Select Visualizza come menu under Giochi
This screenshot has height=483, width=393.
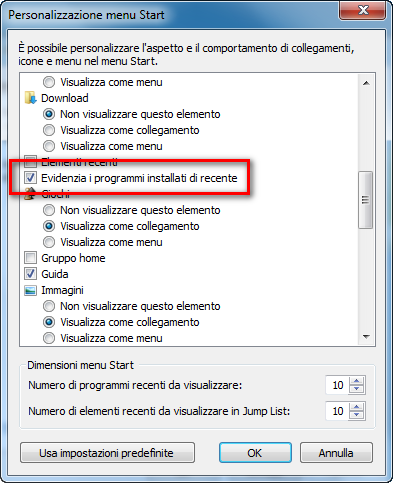click(x=49, y=242)
